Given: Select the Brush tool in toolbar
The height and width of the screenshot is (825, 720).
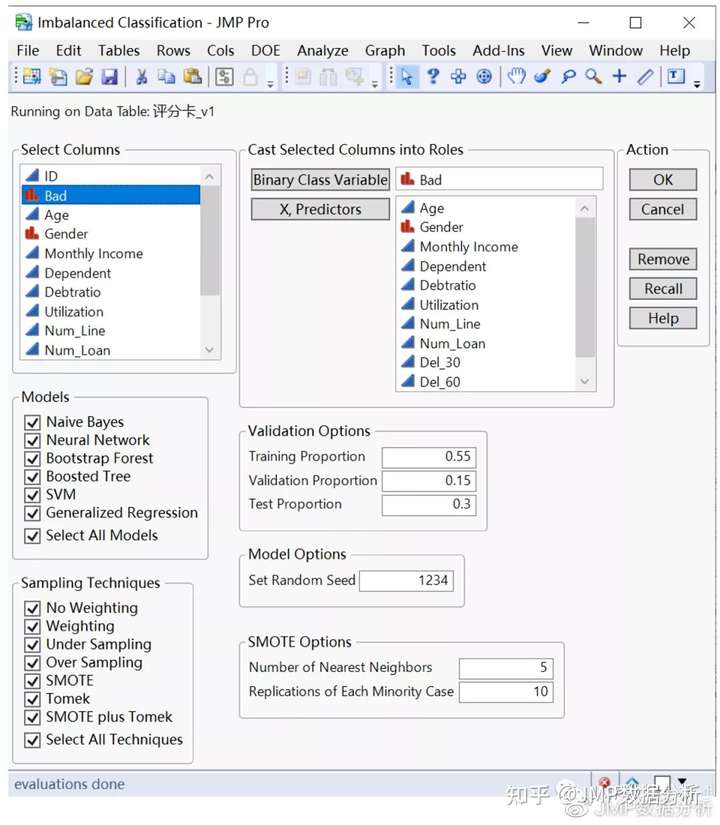Looking at the screenshot, I should (x=542, y=77).
